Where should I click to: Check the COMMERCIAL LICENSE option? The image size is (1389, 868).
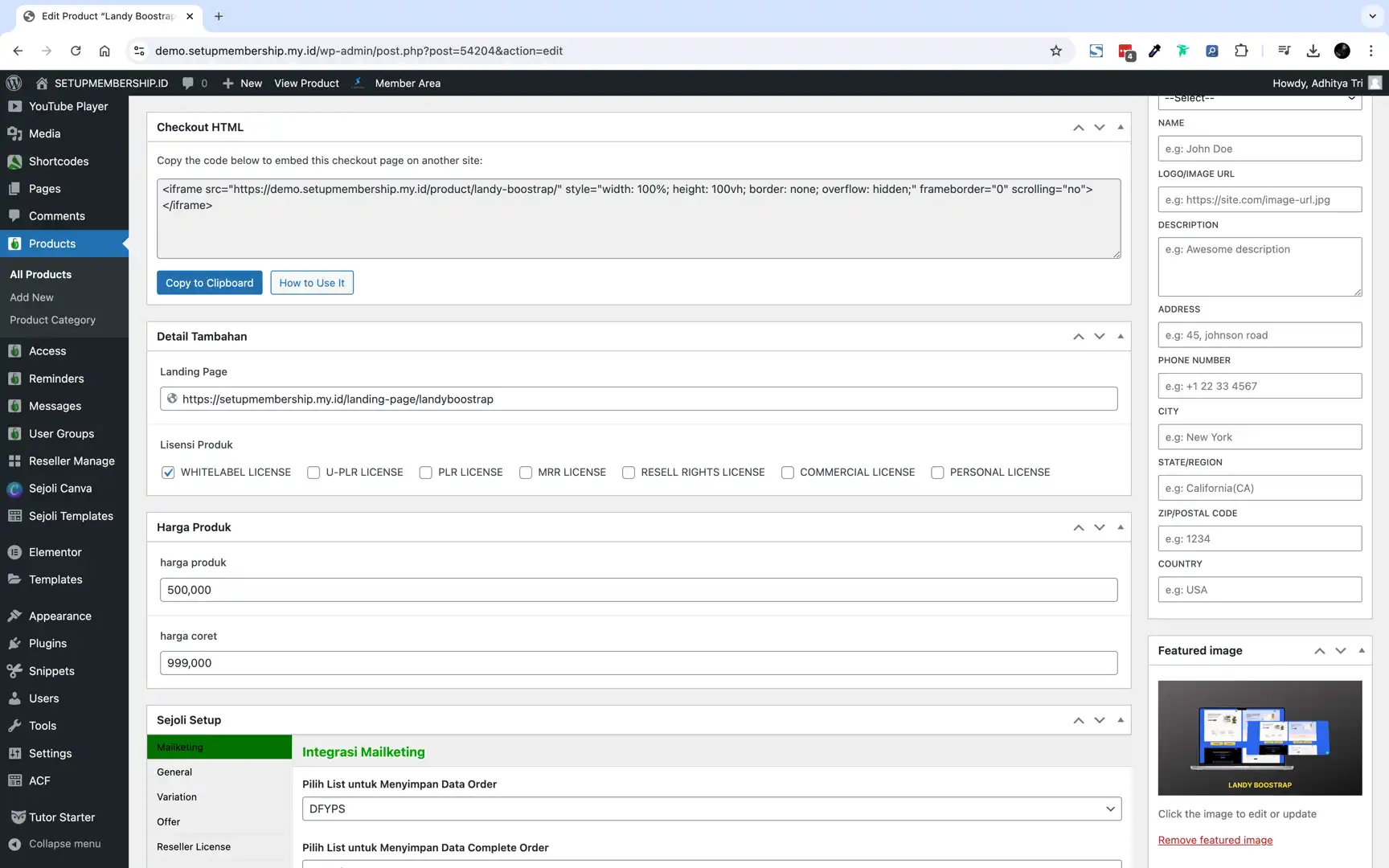coord(787,473)
